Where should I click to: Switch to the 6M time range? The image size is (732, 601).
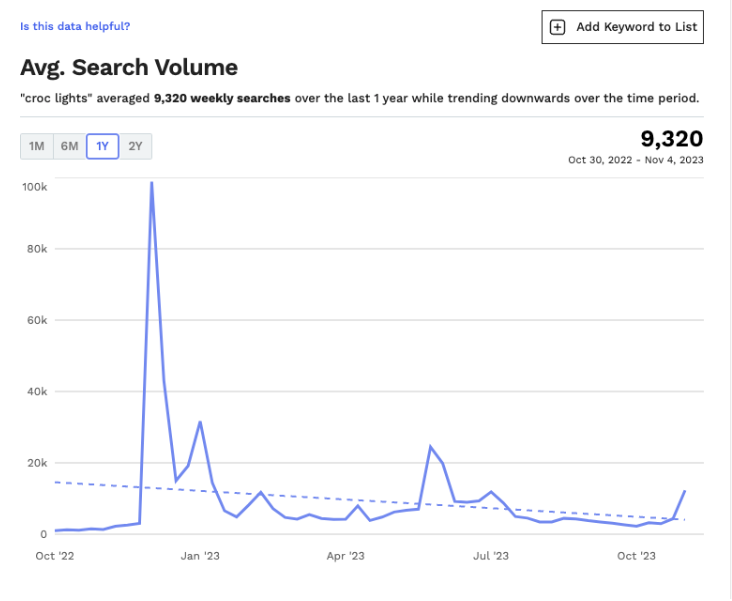click(x=69, y=147)
